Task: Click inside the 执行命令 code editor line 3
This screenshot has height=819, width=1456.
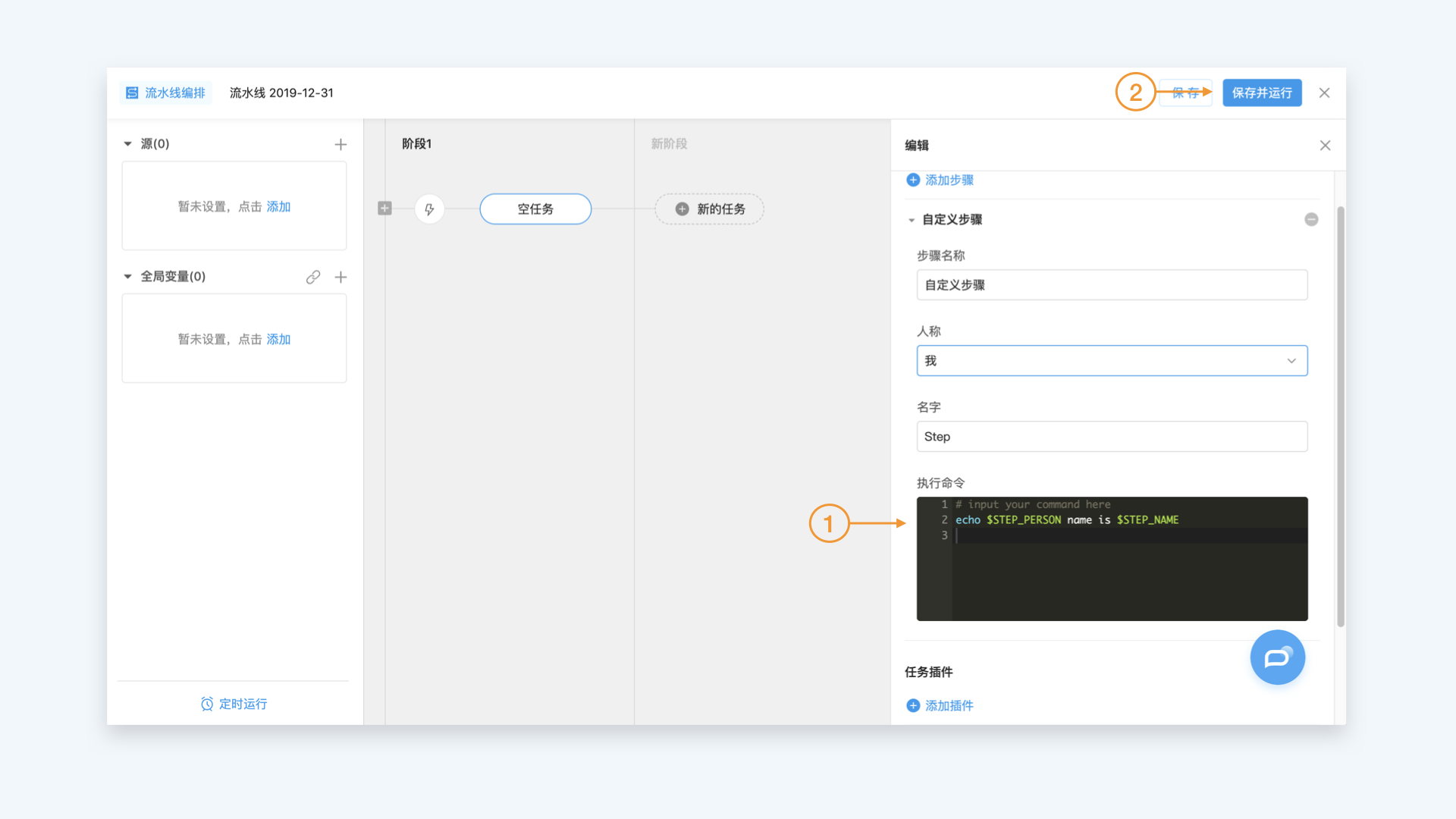Action: pos(1130,535)
